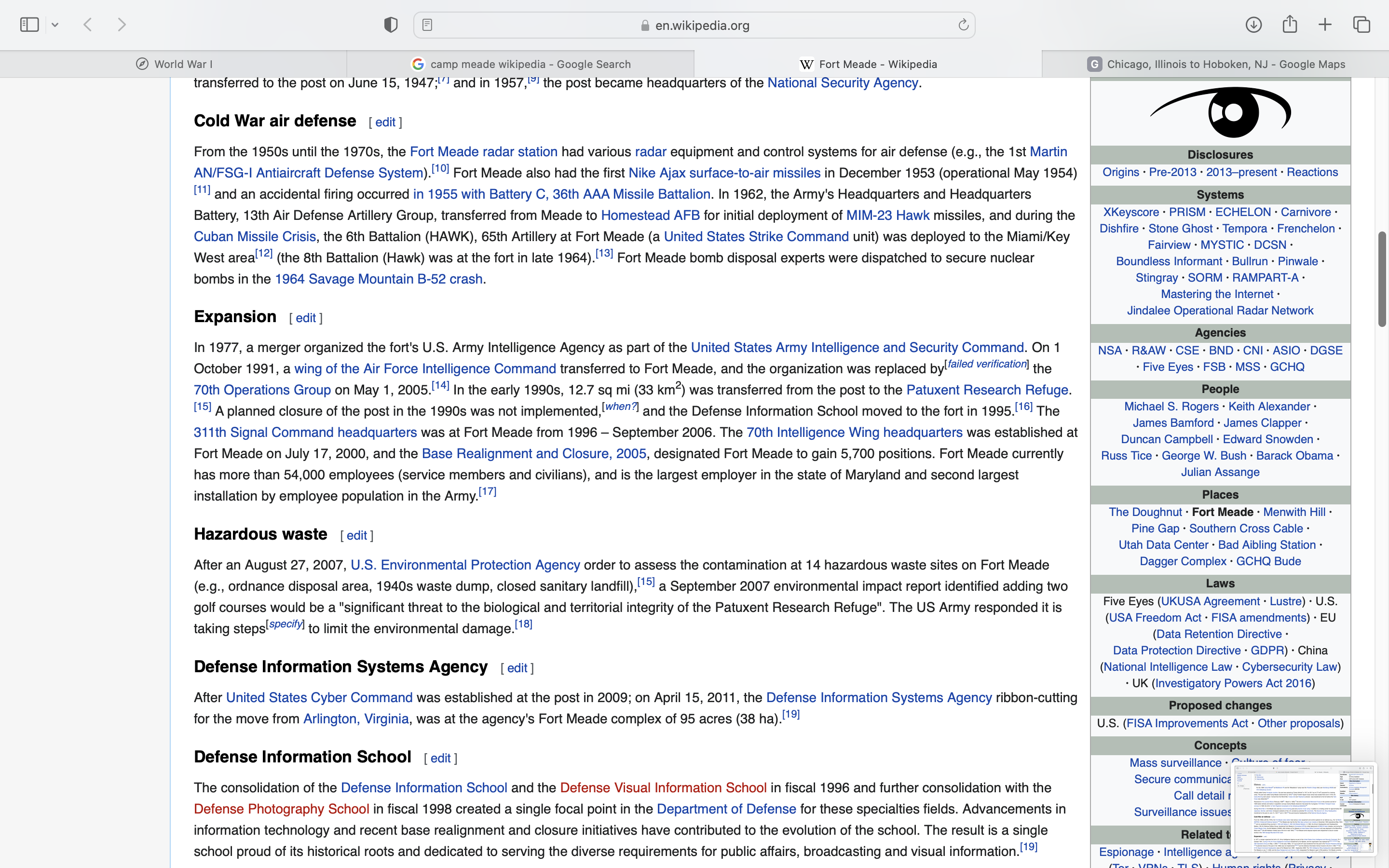Click the page vertical scrollbar thumb

click(x=1382, y=279)
